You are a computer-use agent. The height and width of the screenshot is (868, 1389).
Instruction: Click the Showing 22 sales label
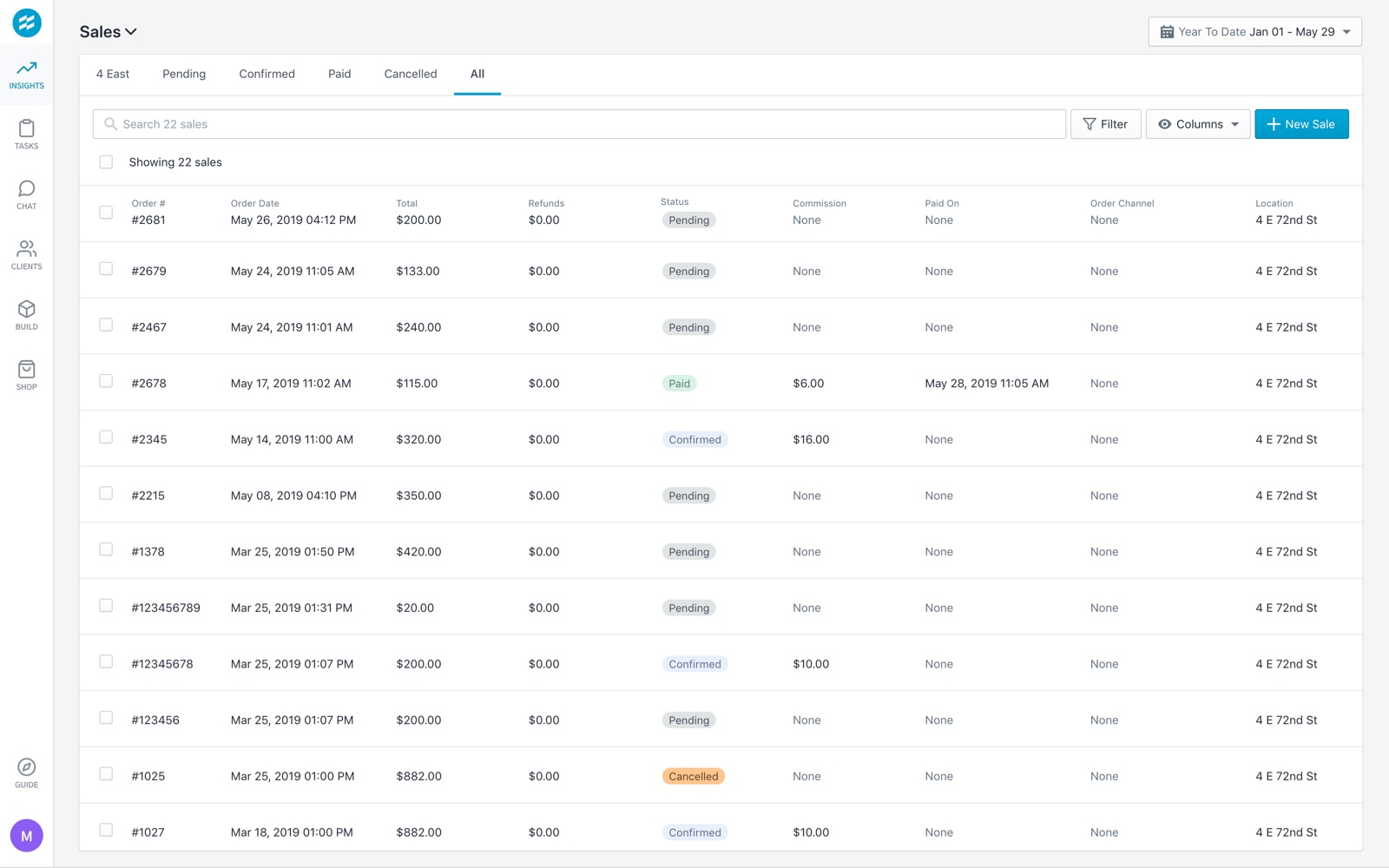[x=175, y=162]
